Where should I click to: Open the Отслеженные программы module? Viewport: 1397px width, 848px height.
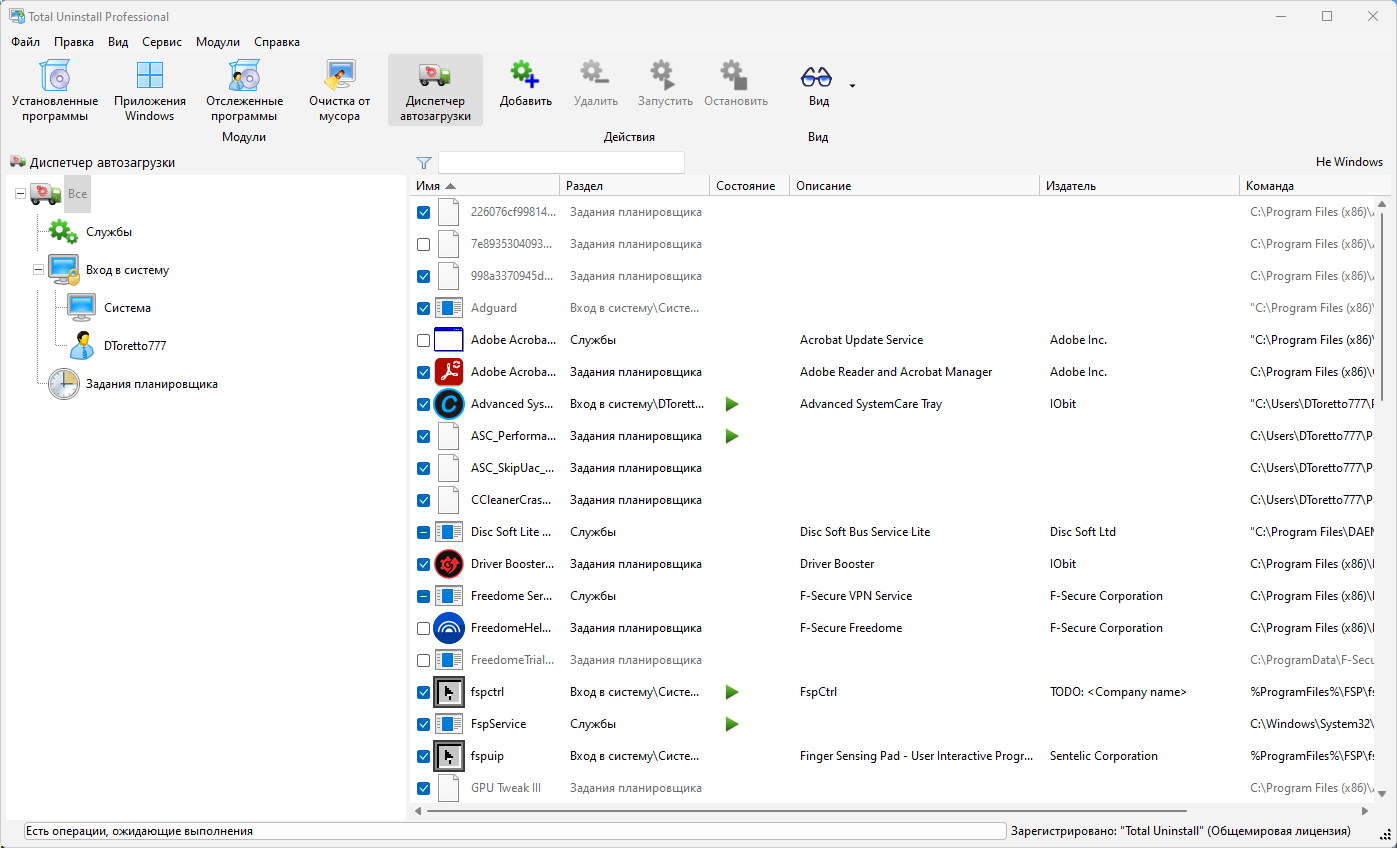tap(244, 90)
